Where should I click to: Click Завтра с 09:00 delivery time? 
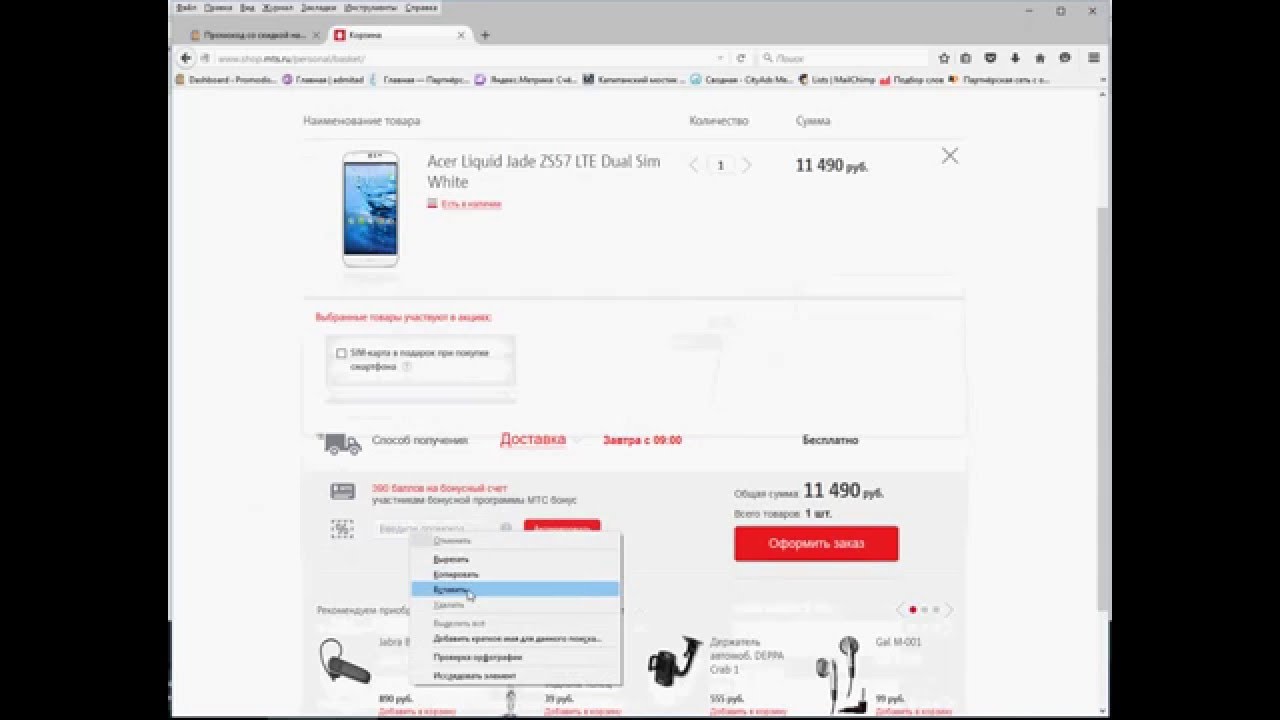(642, 440)
